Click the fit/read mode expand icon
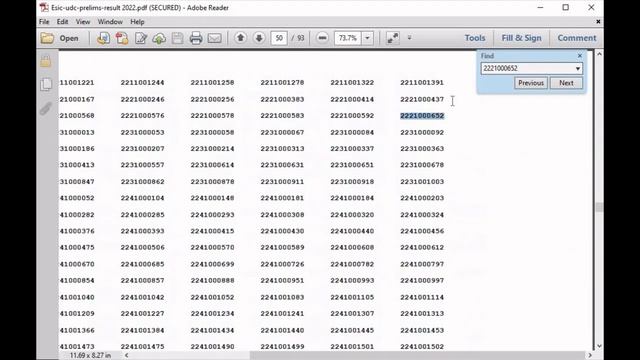 tap(393, 38)
